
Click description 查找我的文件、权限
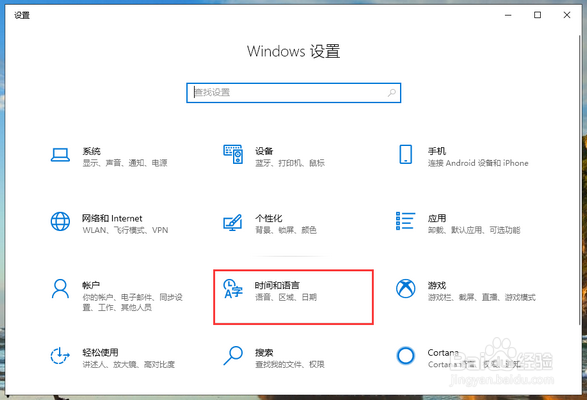coord(290,364)
